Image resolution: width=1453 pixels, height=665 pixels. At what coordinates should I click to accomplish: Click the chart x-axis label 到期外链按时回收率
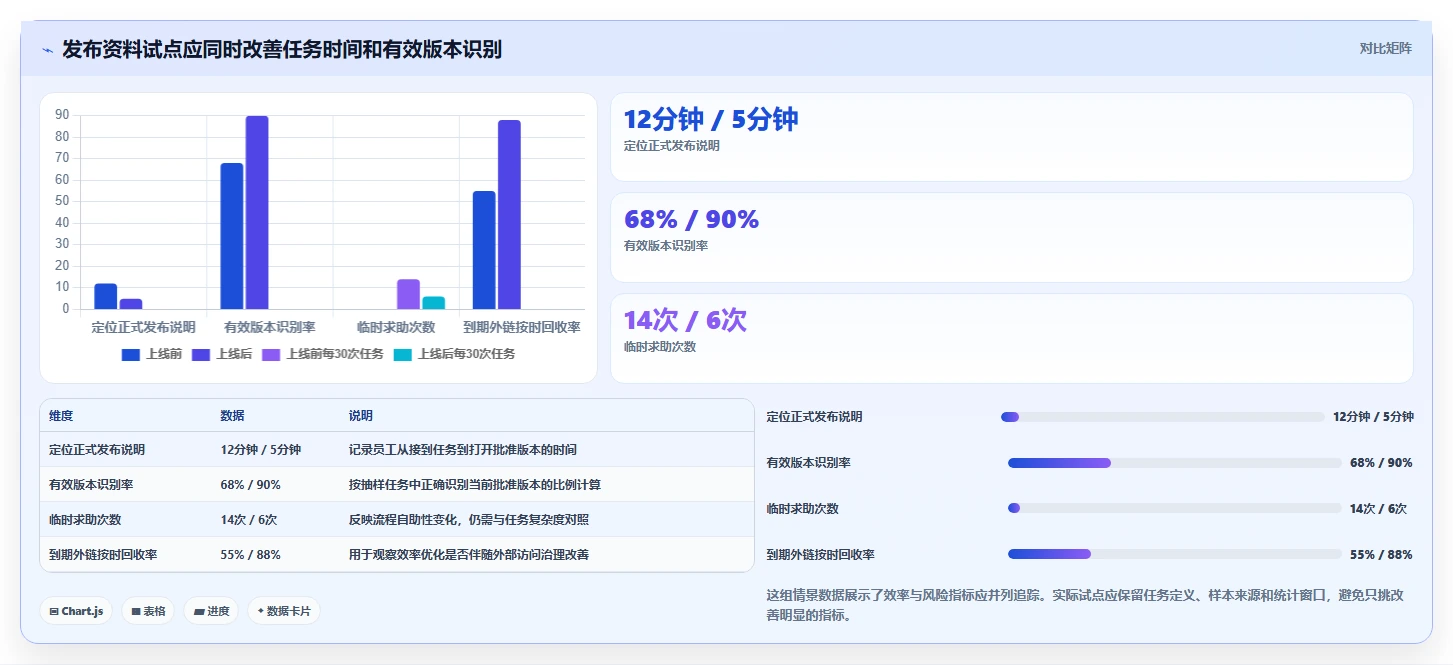click(522, 327)
